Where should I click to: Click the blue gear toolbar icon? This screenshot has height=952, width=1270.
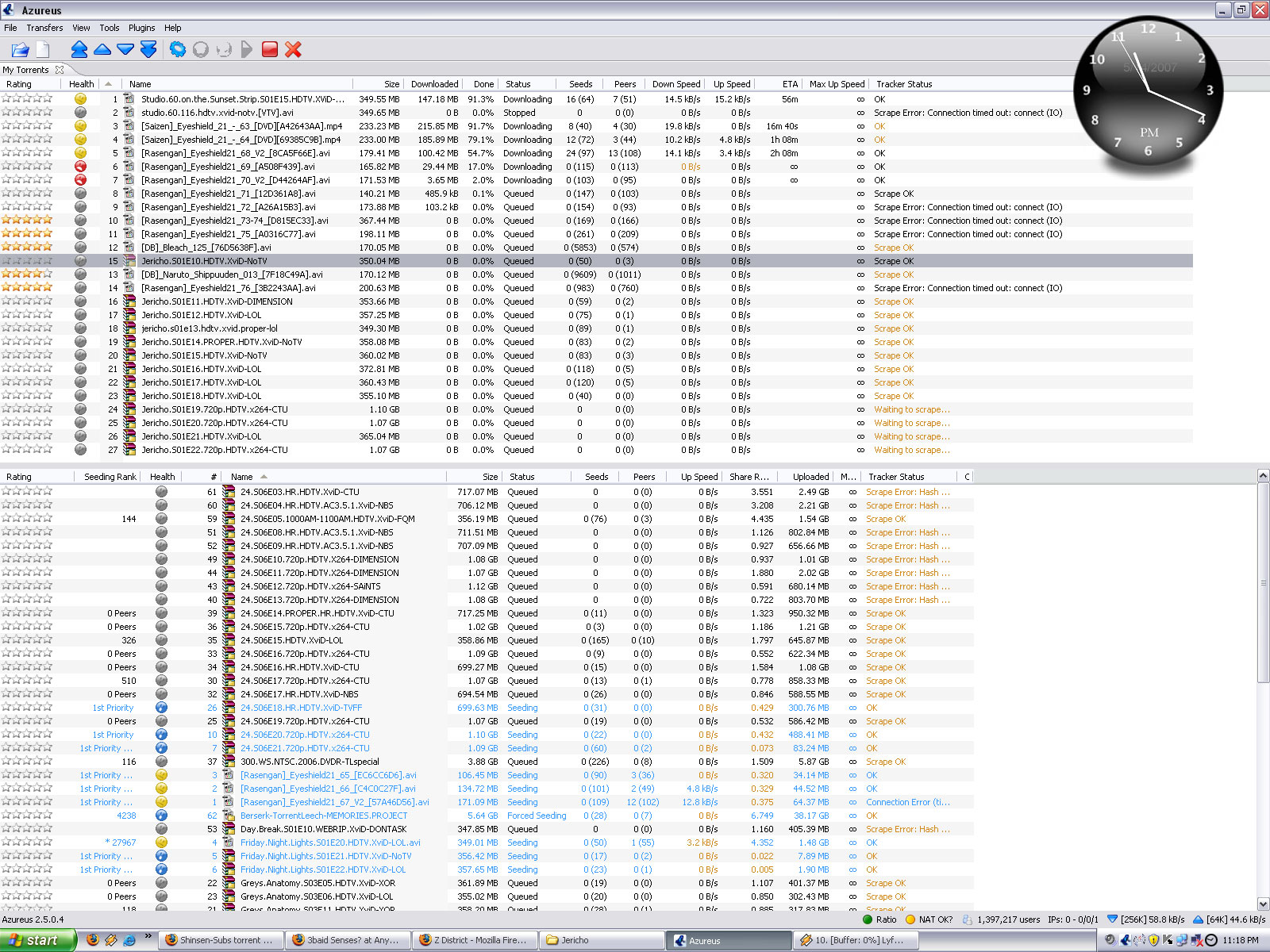[x=178, y=50]
